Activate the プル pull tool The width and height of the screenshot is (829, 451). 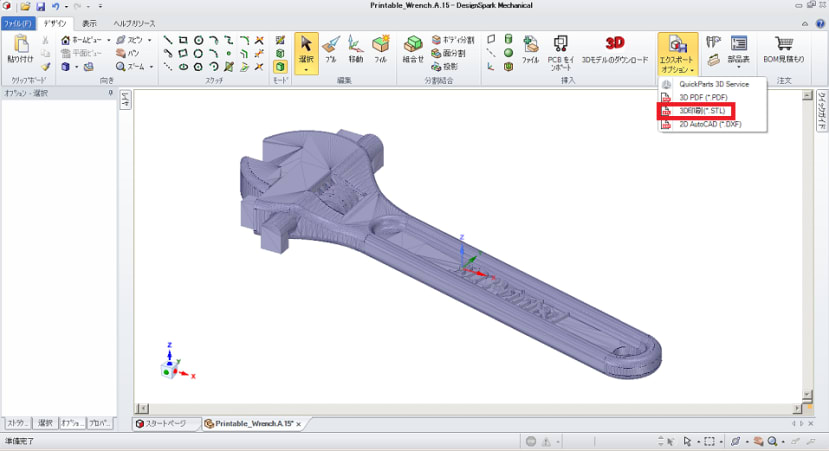pyautogui.click(x=331, y=49)
